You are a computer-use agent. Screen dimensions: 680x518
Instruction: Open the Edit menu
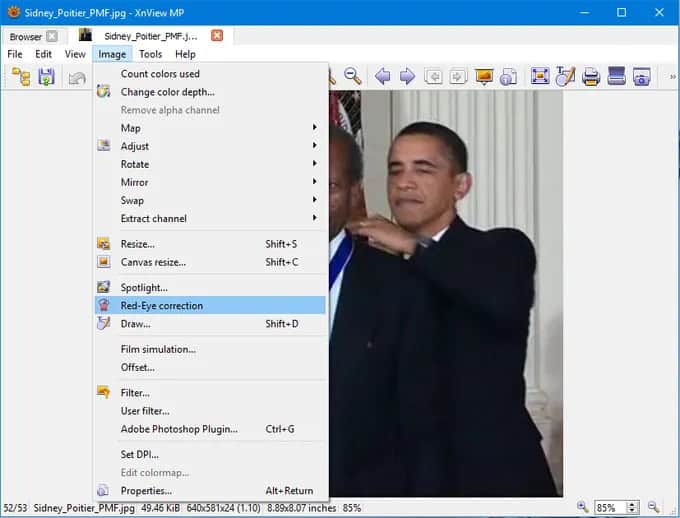pyautogui.click(x=43, y=54)
